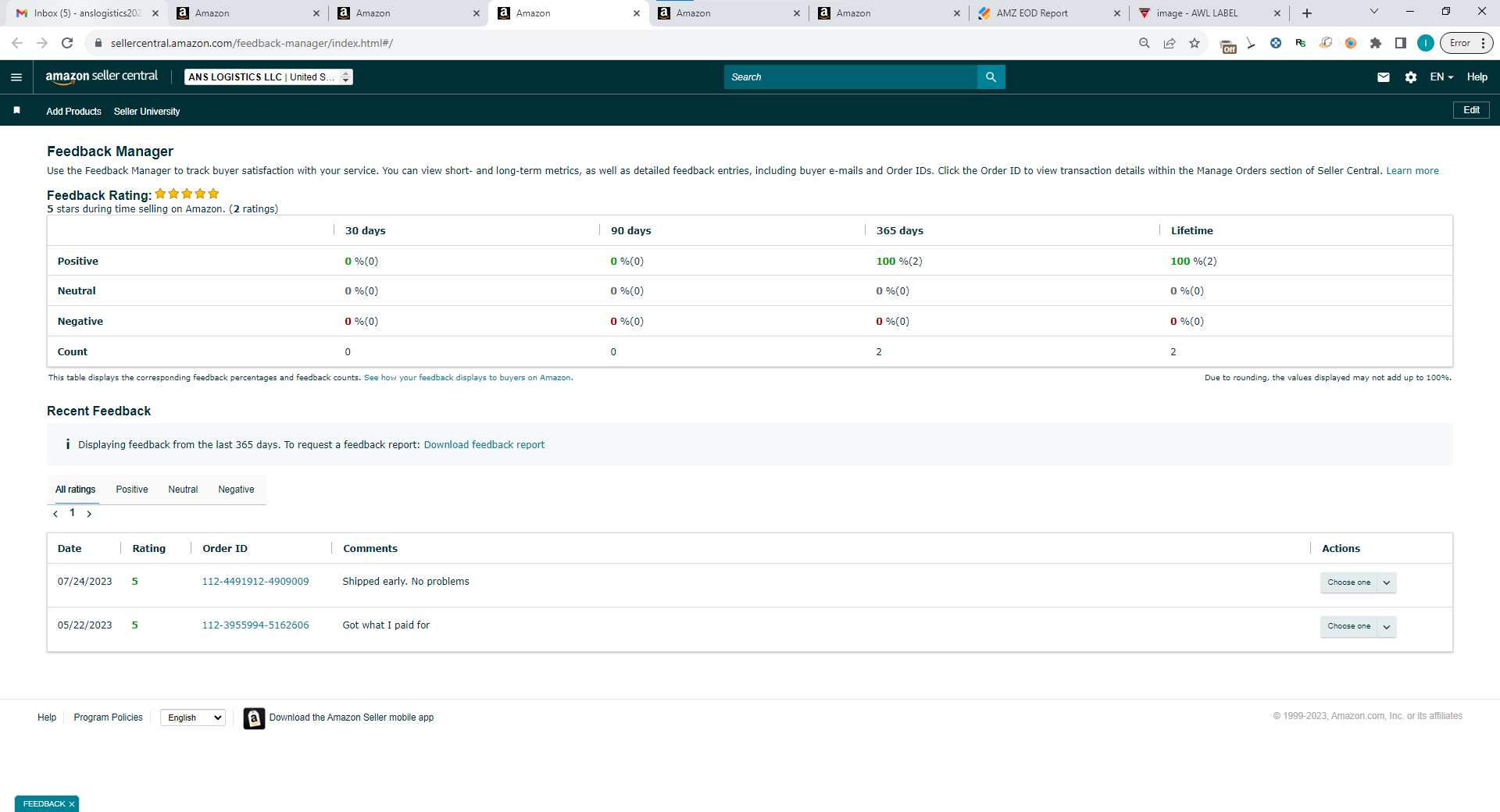The height and width of the screenshot is (812, 1500).
Task: Switch to the Inbox Gmail tab
Action: 87,13
